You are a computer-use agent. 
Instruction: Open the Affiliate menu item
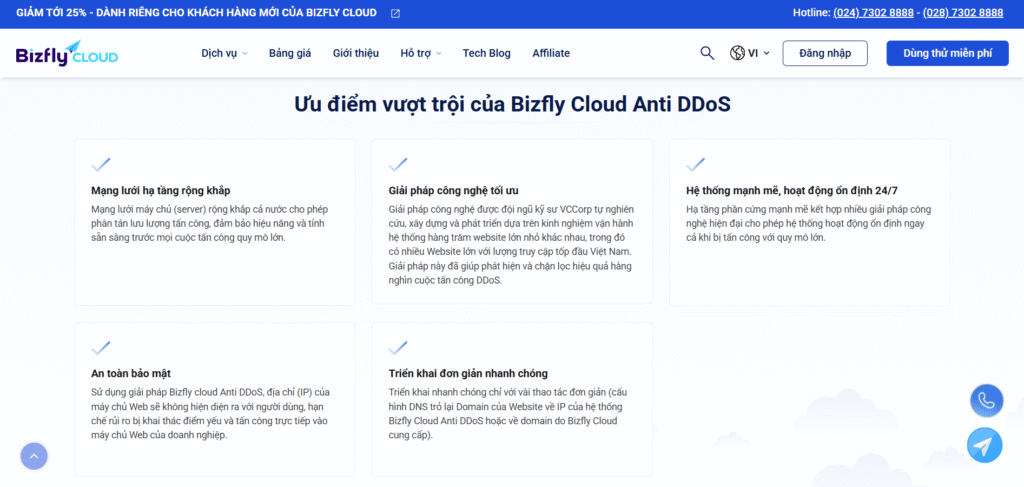tap(551, 53)
